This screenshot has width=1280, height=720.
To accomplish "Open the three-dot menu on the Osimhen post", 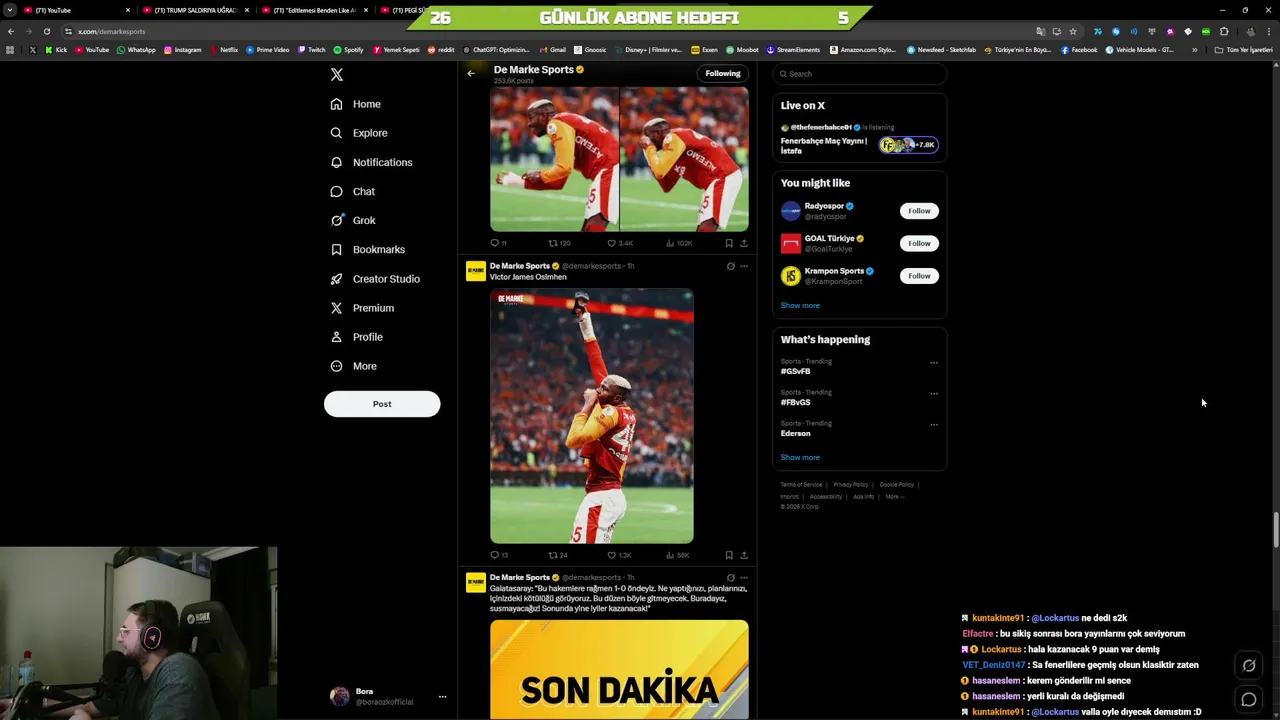I will tap(744, 266).
